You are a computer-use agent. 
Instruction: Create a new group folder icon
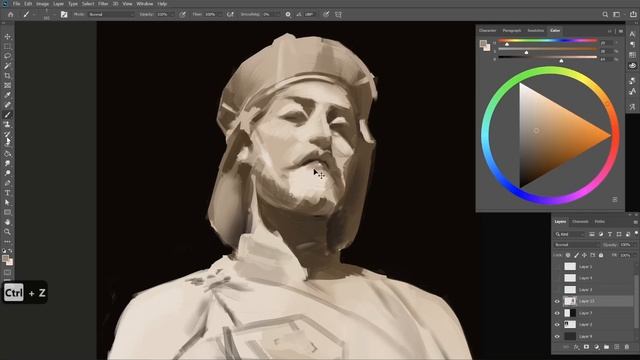tap(607, 347)
